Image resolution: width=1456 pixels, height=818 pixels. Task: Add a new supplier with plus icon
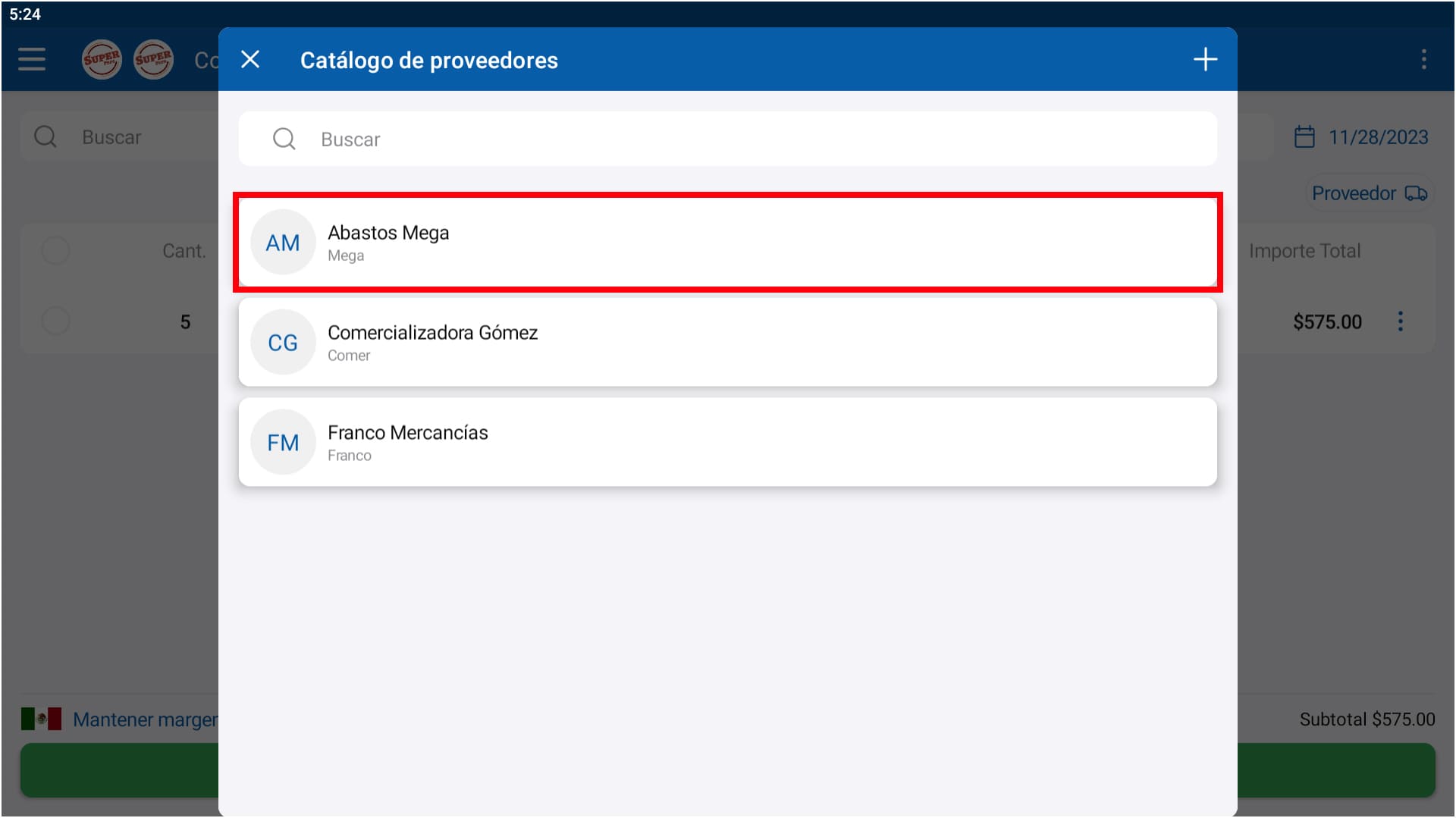tap(1205, 59)
